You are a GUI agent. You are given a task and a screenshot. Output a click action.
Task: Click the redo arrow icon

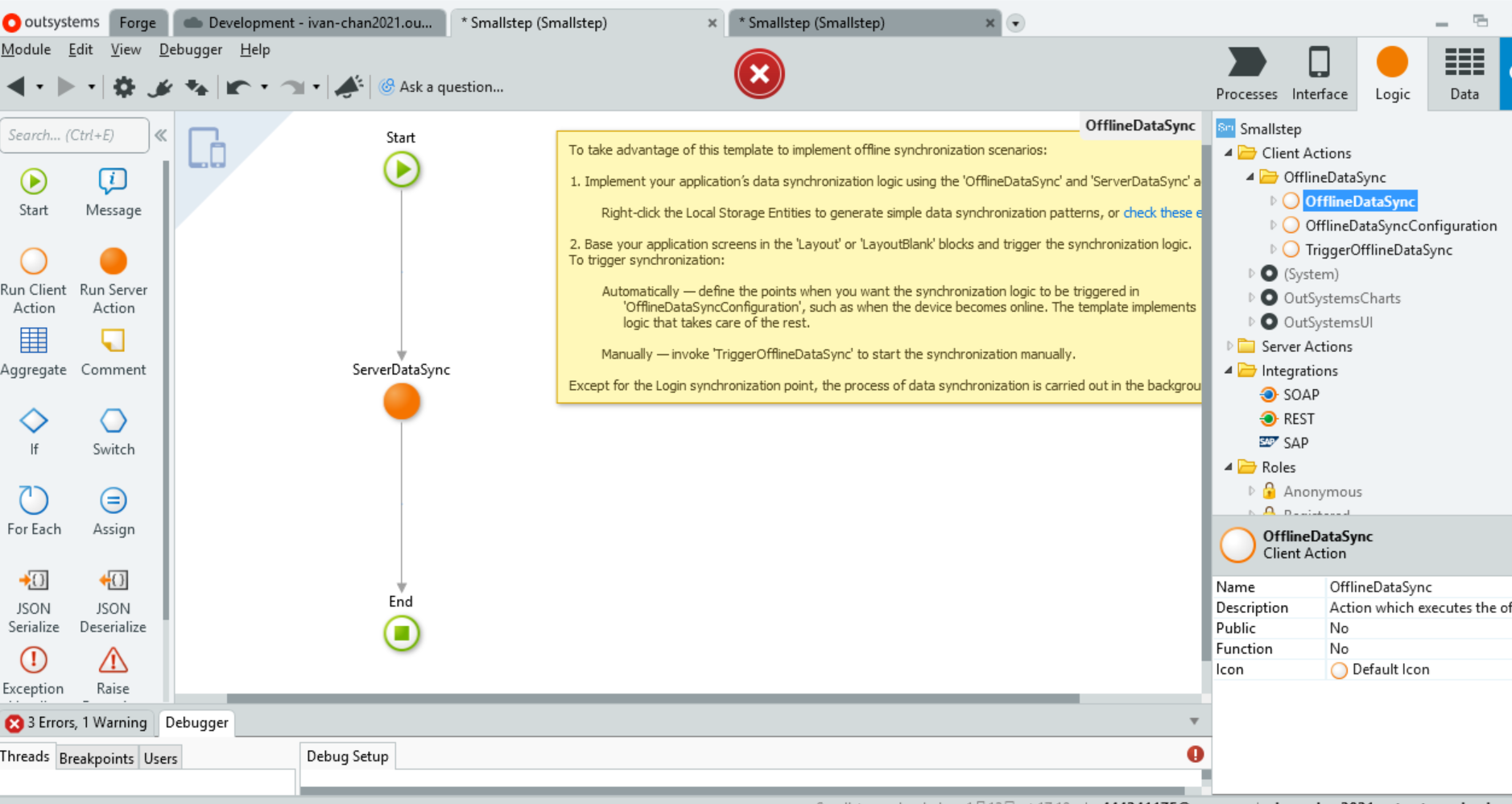293,86
